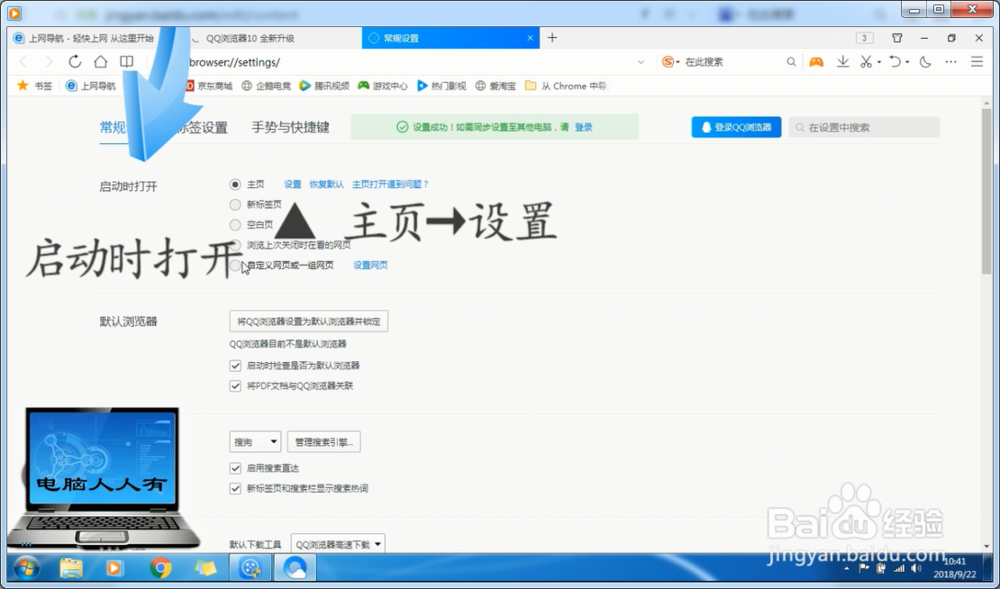Click the back navigation arrow
This screenshot has width=1000, height=589.
pyautogui.click(x=24, y=62)
